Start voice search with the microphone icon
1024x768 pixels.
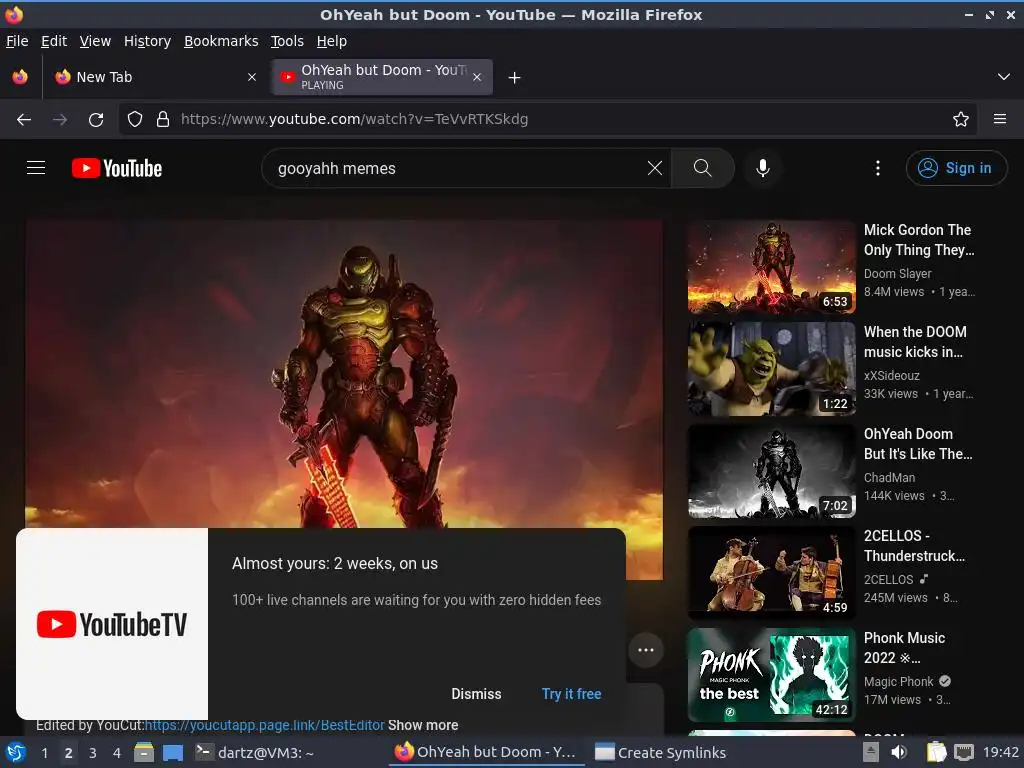[x=762, y=168]
